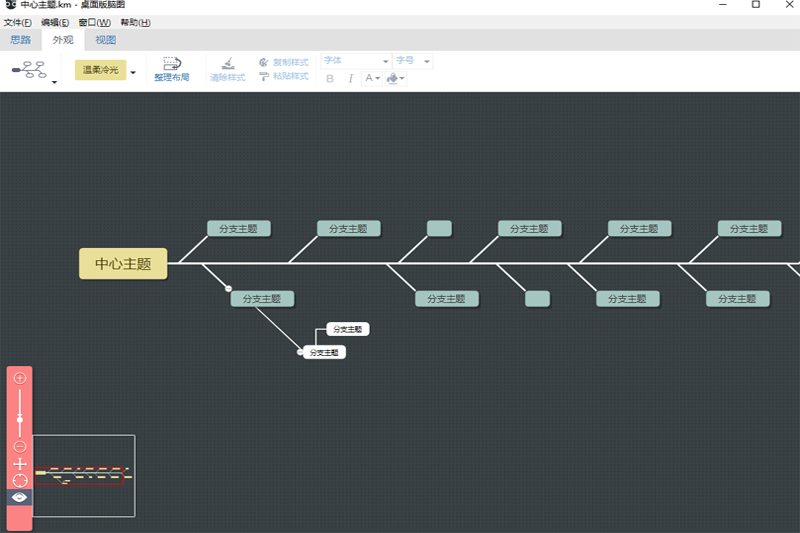Click the zoom in plus icon
The width and height of the screenshot is (800, 533).
pyautogui.click(x=19, y=378)
